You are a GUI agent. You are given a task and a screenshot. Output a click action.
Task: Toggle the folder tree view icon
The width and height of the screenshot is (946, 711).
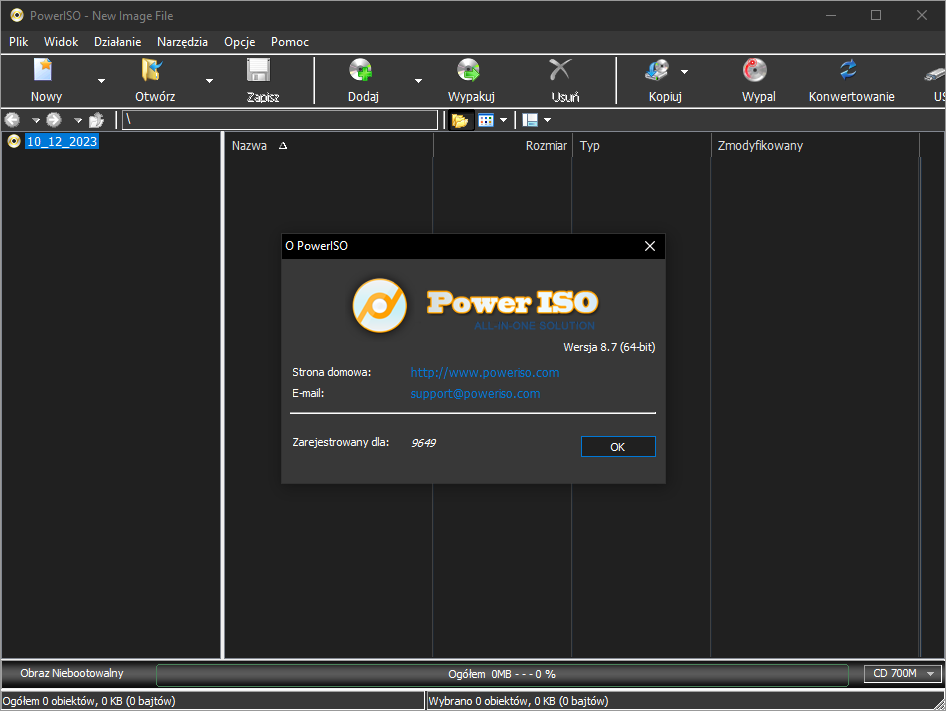(460, 120)
